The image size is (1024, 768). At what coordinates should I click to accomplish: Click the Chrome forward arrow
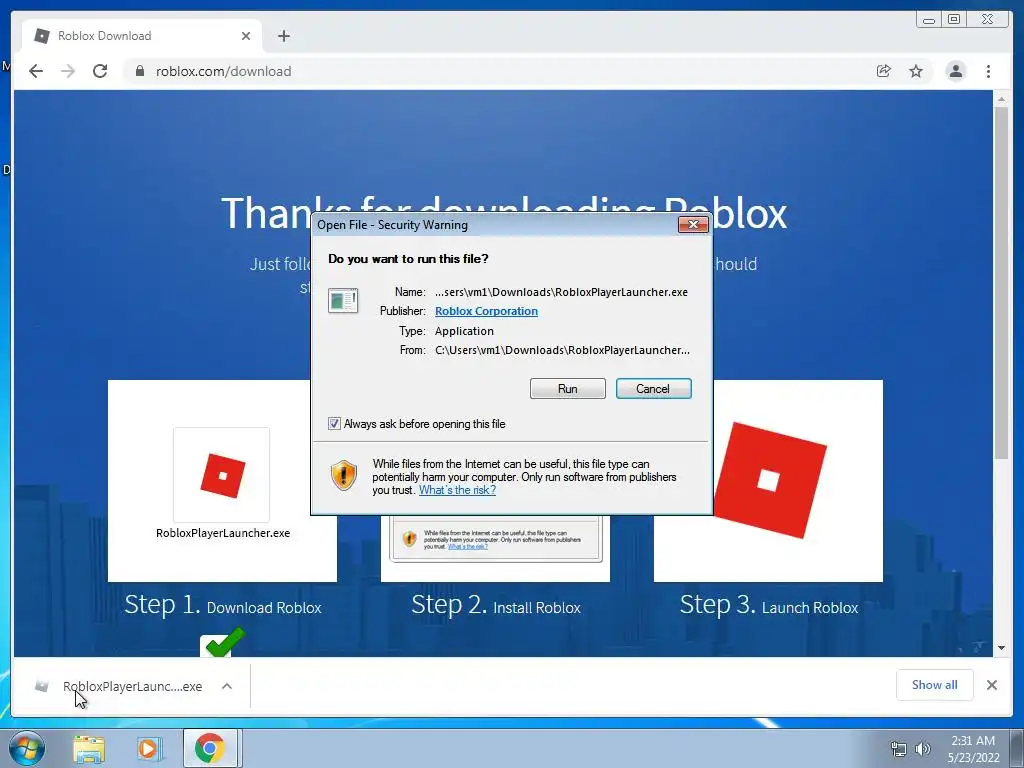pos(68,71)
